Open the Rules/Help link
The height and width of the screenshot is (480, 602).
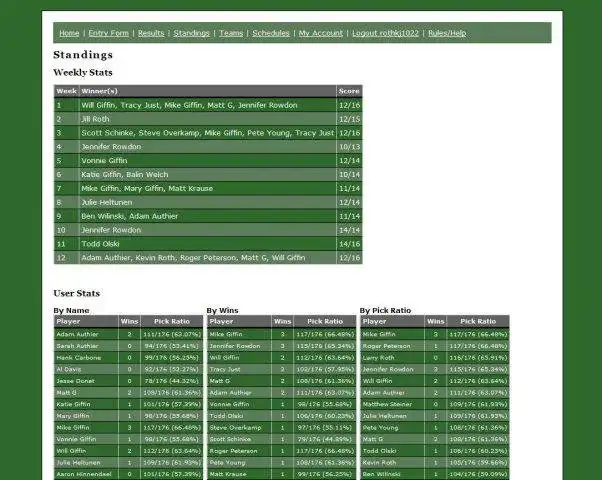[x=447, y=33]
